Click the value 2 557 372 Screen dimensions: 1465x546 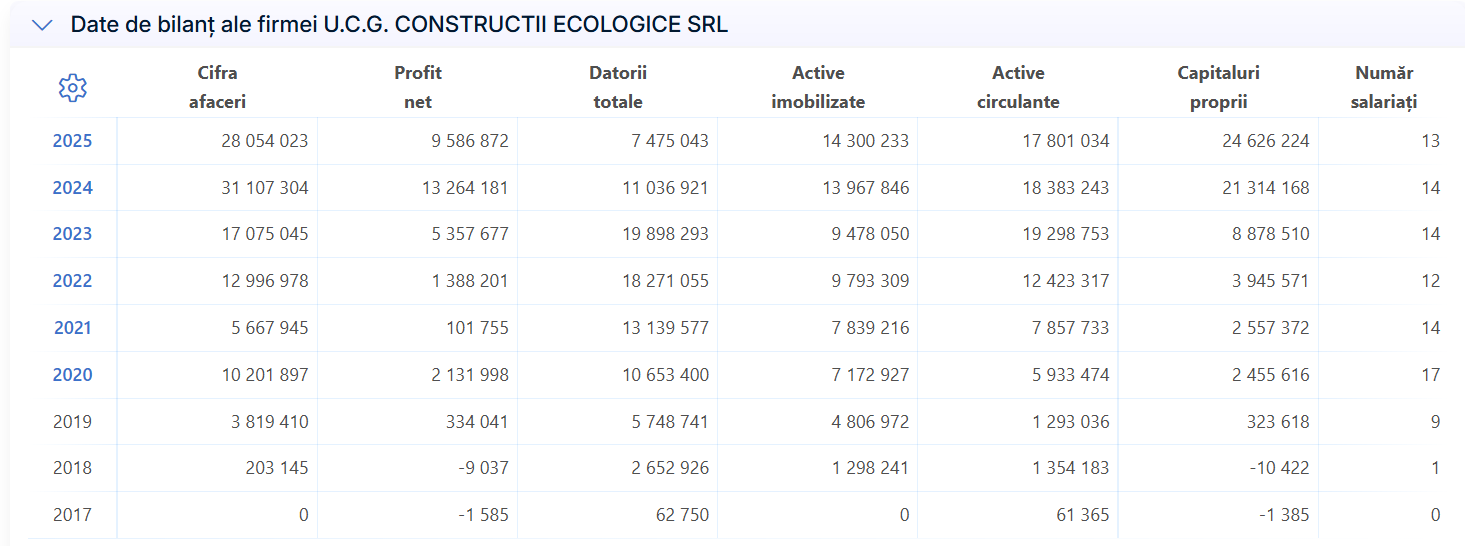pos(1271,328)
